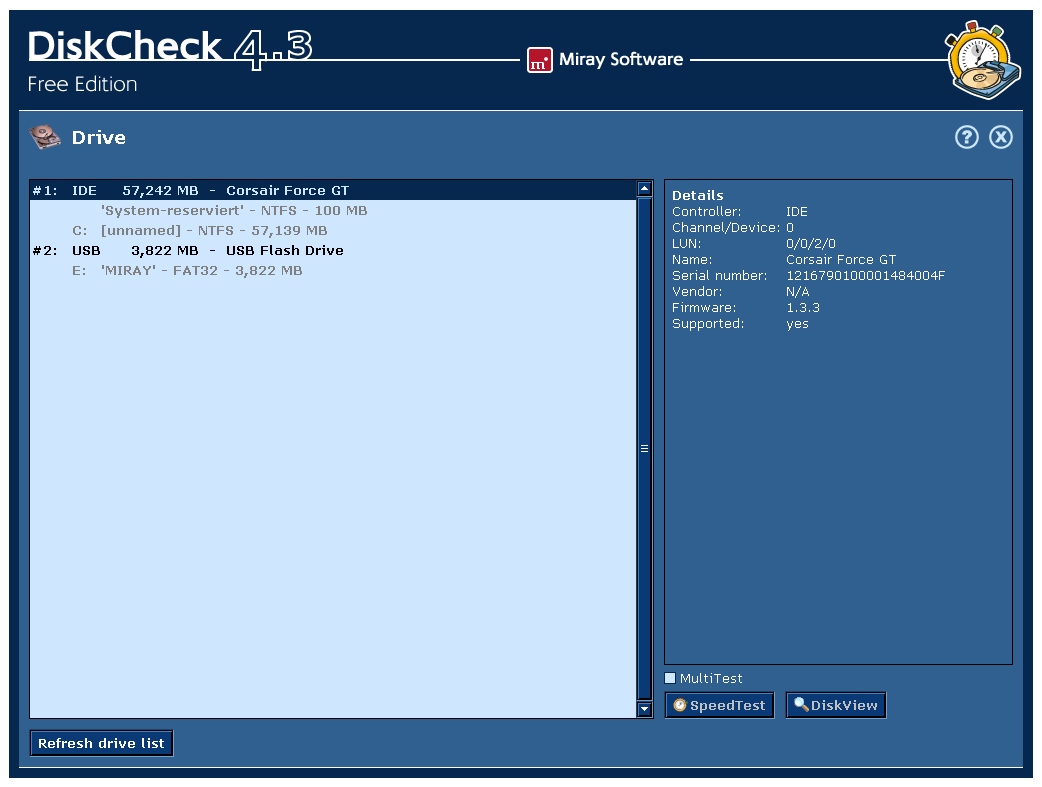
Task: Start the SpeedTest button
Action: click(x=720, y=705)
